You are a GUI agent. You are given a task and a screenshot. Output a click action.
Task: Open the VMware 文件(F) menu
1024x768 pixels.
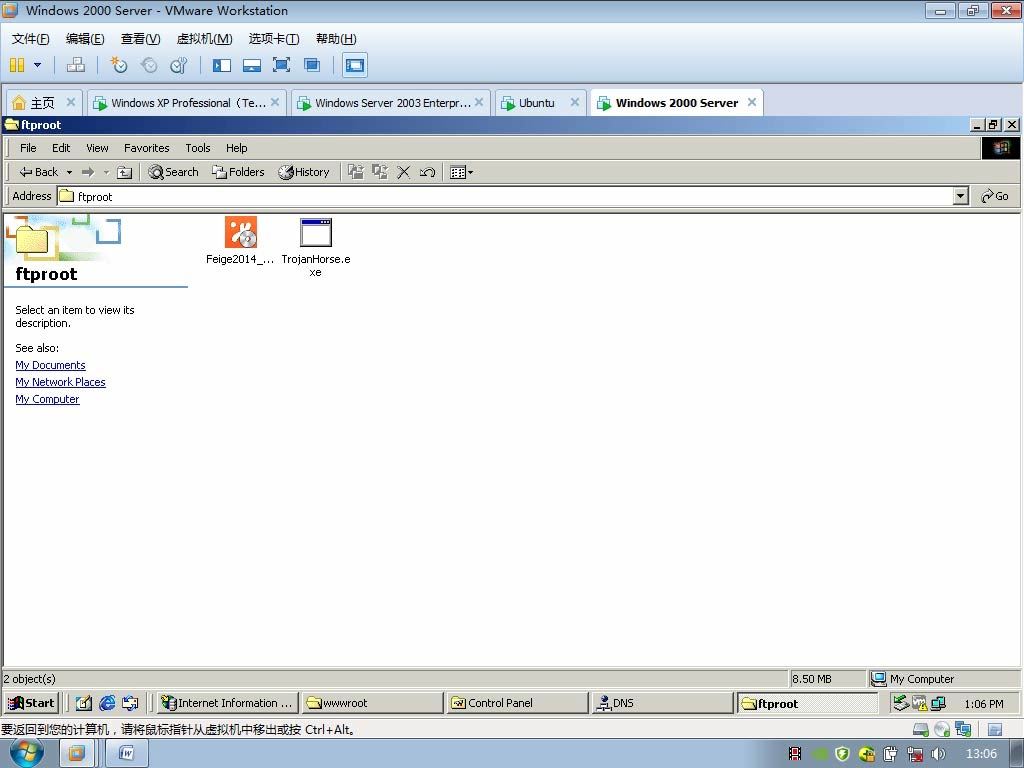[x=30, y=39]
